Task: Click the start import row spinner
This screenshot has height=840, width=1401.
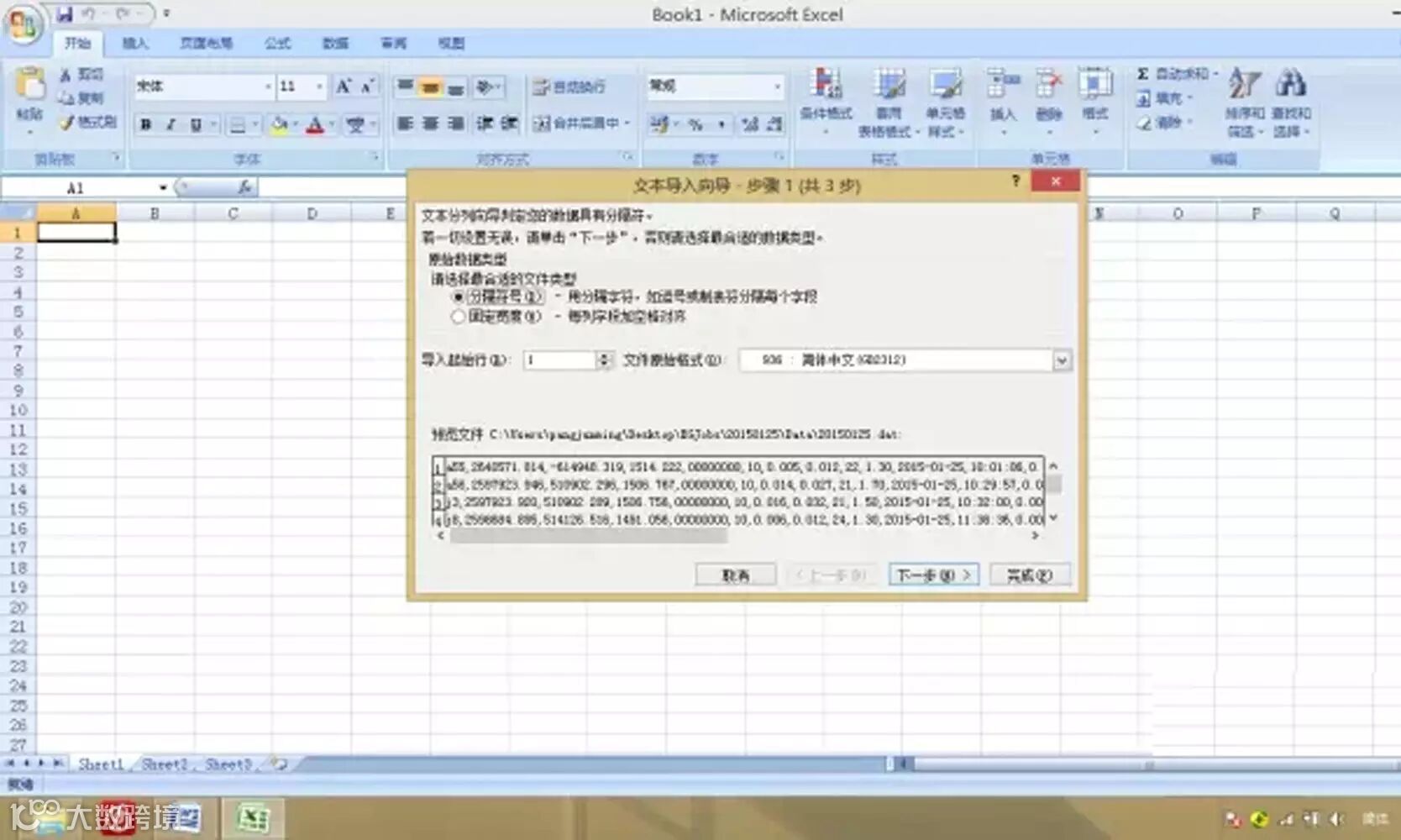Action: [604, 360]
